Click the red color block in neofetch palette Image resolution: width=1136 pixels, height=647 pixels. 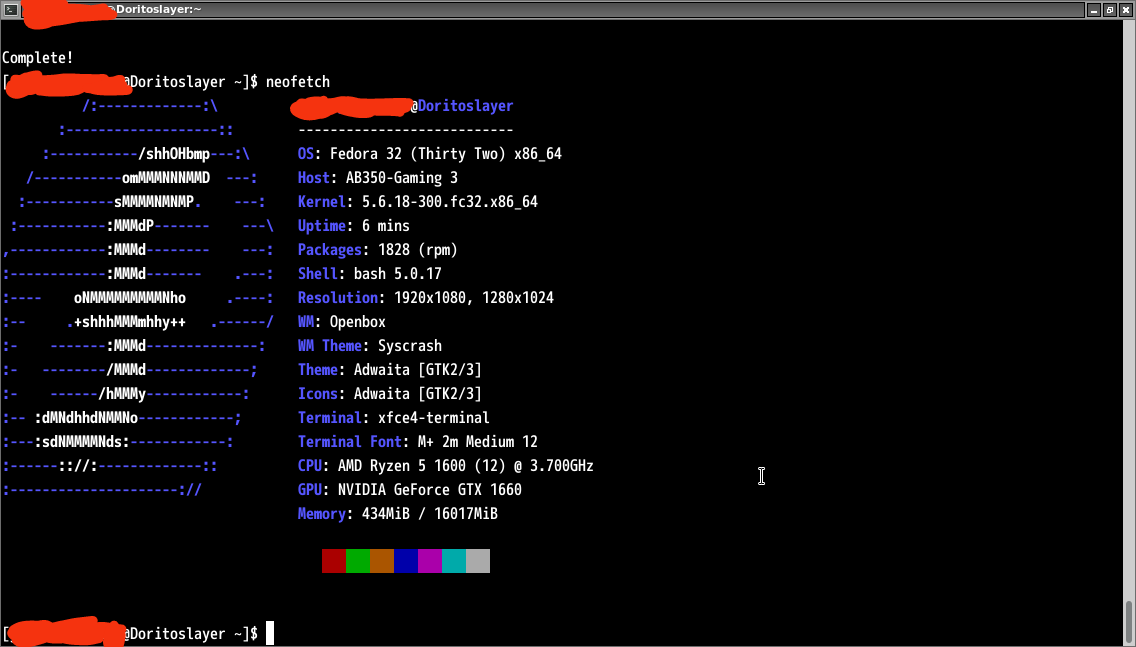(333, 561)
